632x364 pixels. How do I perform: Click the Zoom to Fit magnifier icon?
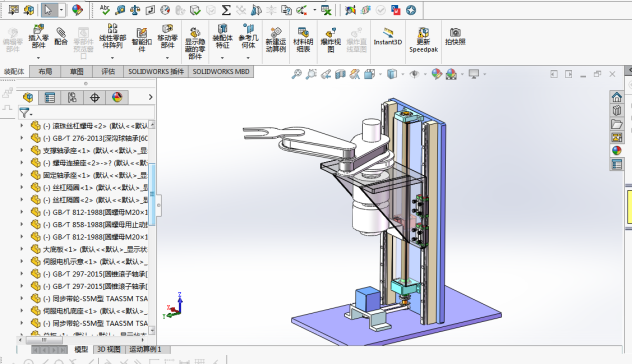click(296, 74)
